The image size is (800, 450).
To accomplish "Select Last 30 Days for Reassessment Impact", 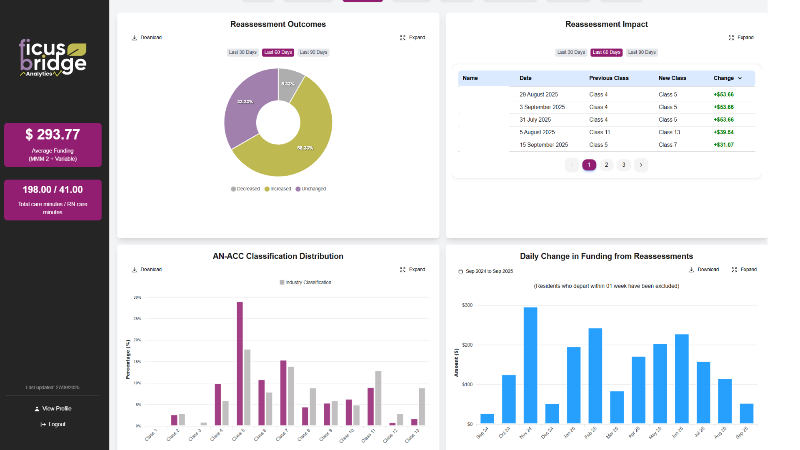I will tap(572, 52).
